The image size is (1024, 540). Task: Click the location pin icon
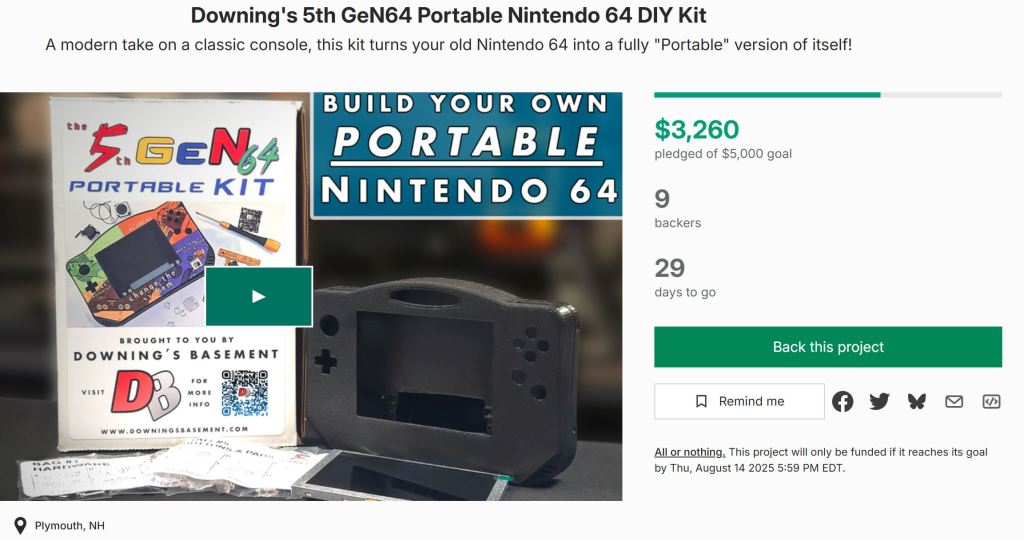click(20, 526)
